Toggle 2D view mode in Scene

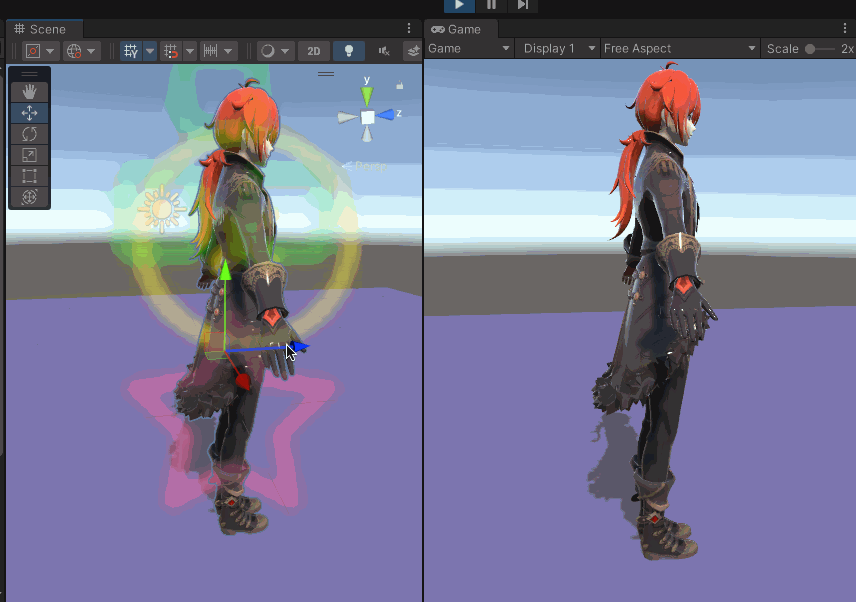(314, 51)
